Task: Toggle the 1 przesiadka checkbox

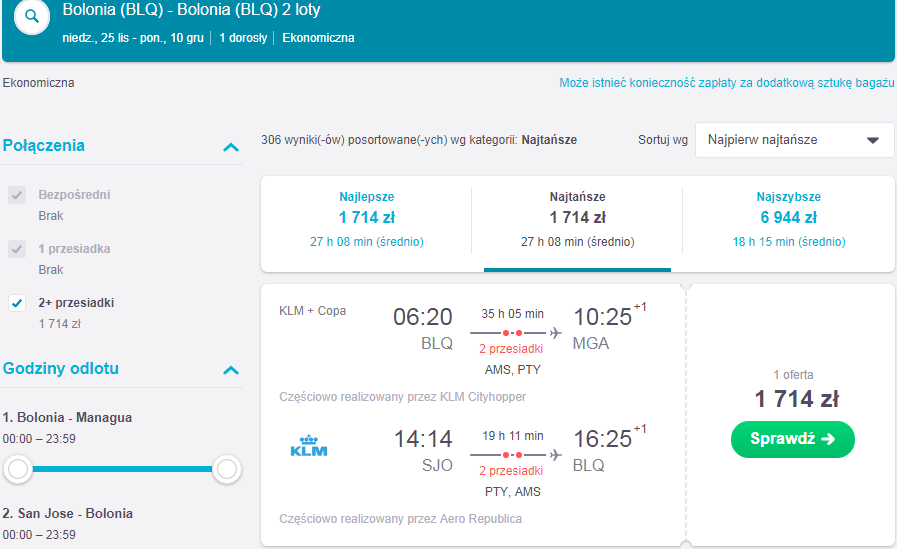Action: coord(17,249)
